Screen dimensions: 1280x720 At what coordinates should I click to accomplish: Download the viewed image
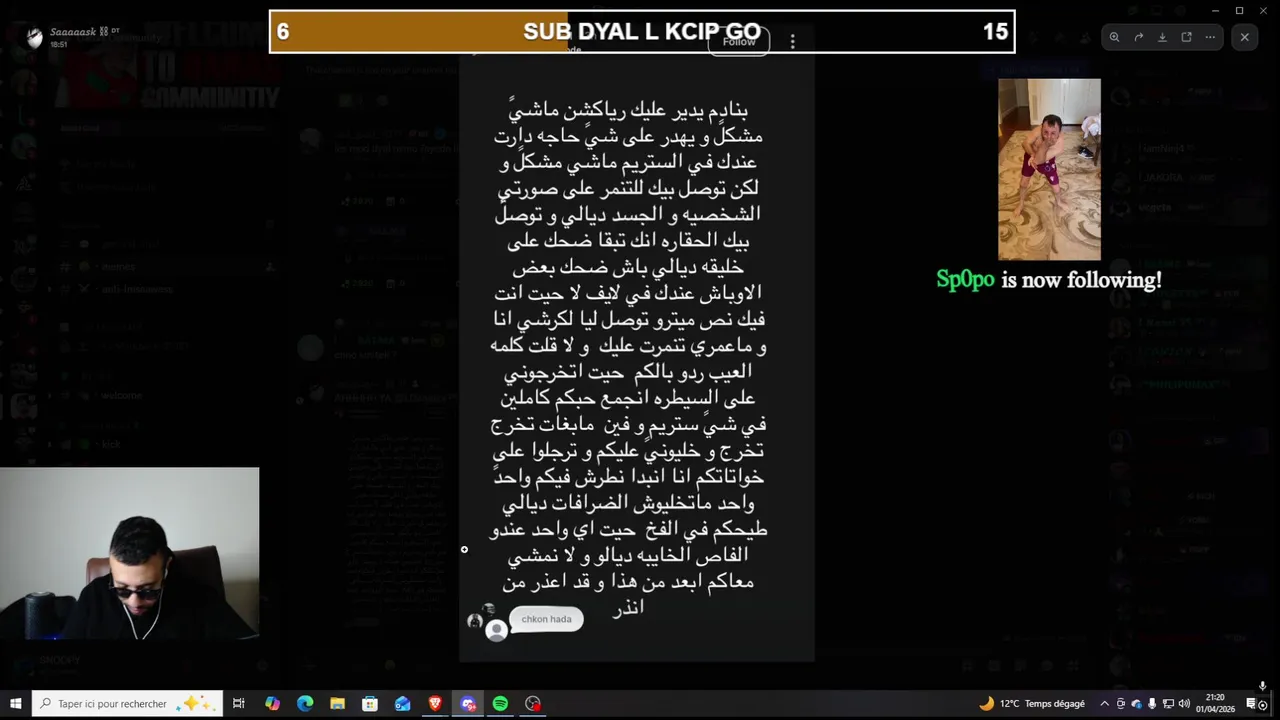pos(1162,37)
